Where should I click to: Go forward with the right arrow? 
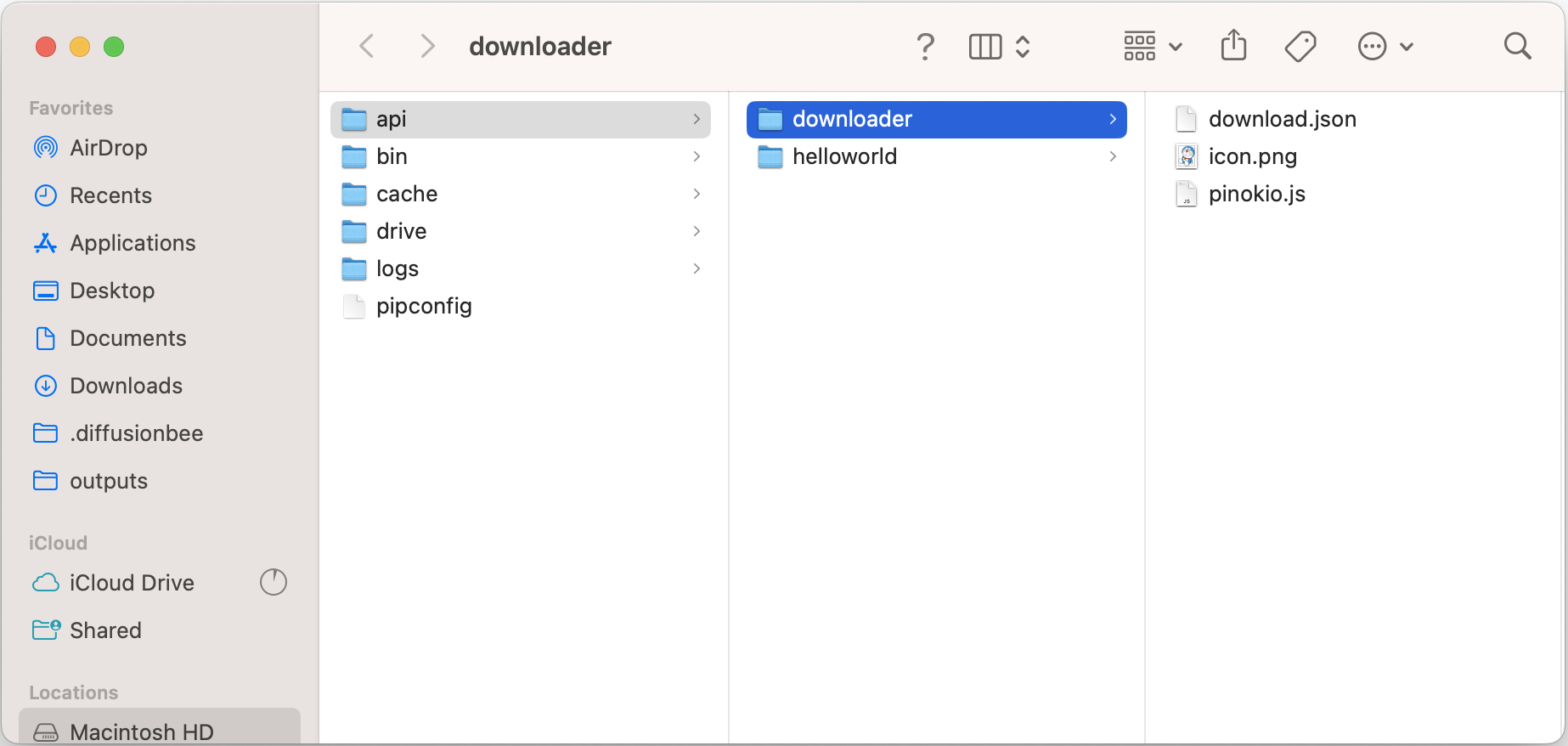[427, 46]
